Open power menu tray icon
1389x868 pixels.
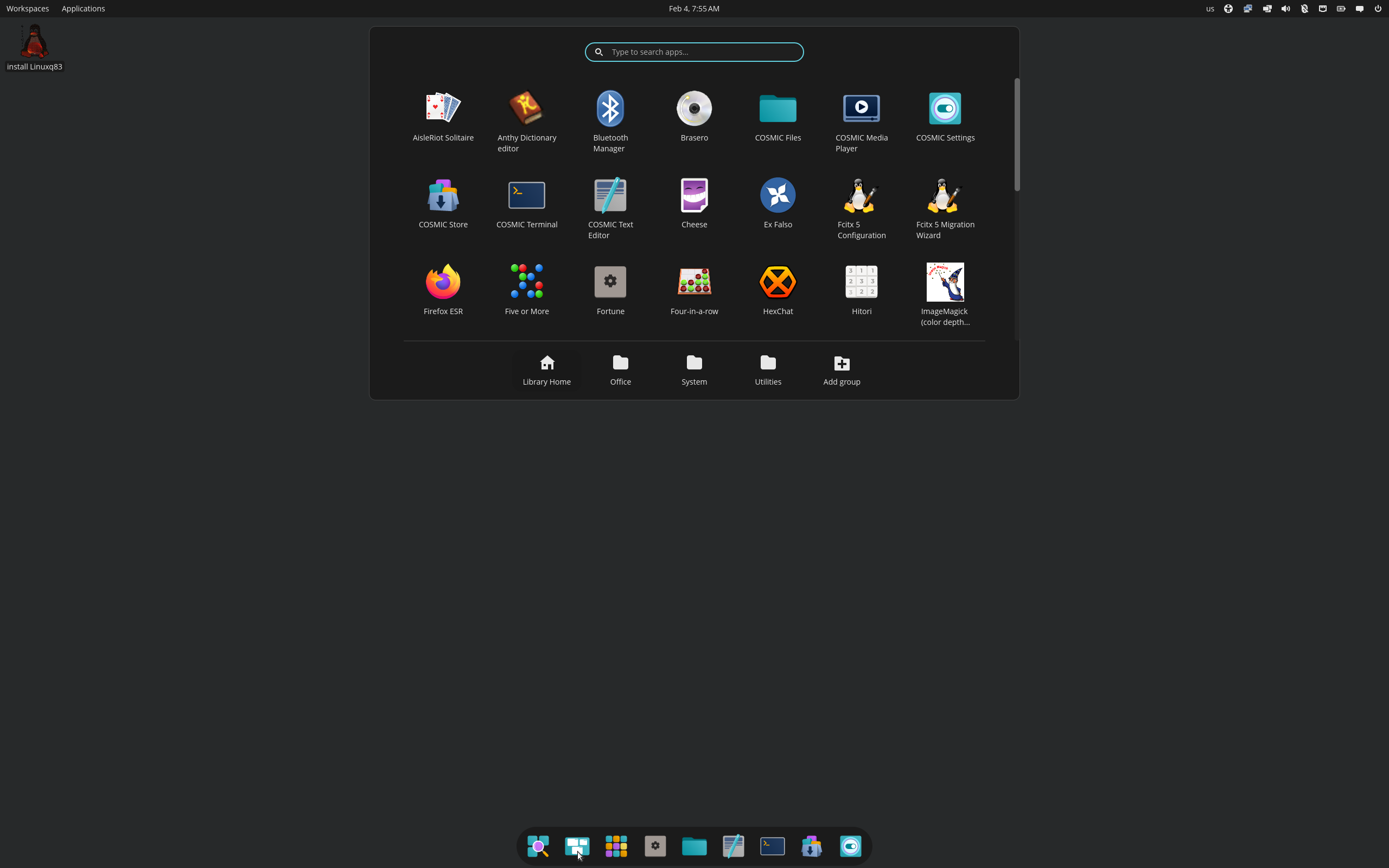[x=1378, y=9]
